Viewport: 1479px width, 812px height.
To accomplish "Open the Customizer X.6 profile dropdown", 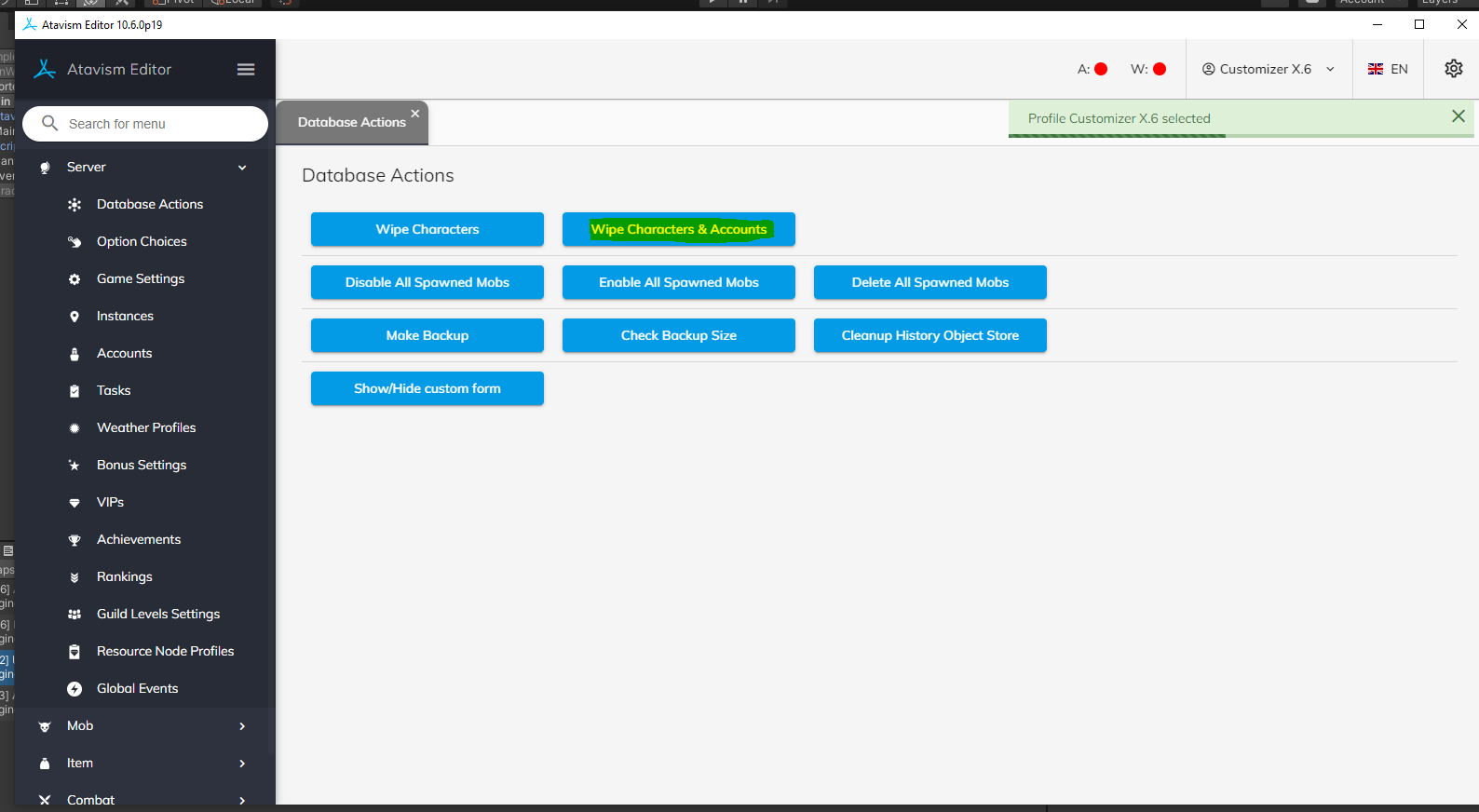I will click(x=1268, y=69).
